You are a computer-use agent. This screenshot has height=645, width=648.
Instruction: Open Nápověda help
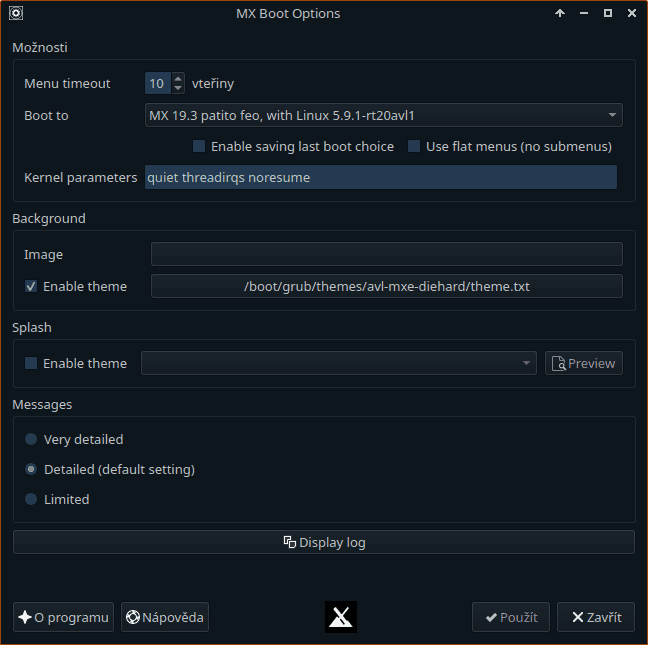pos(165,617)
